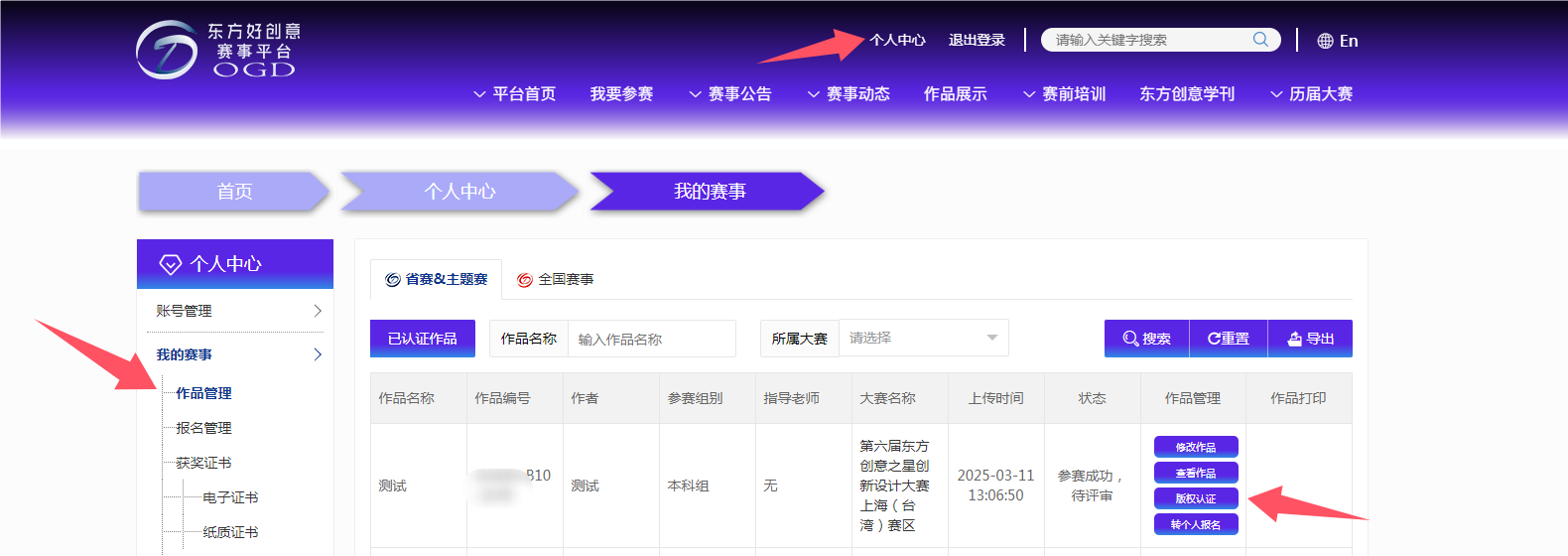The width and height of the screenshot is (1568, 556).
Task: Click the globe language icon
Action: (1325, 41)
